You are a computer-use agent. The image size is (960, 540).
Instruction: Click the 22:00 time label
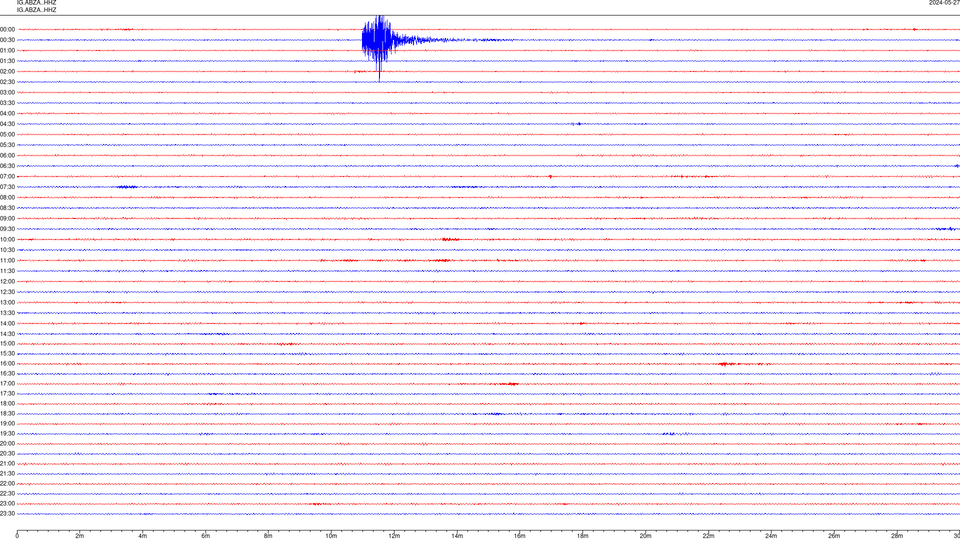(x=7, y=484)
